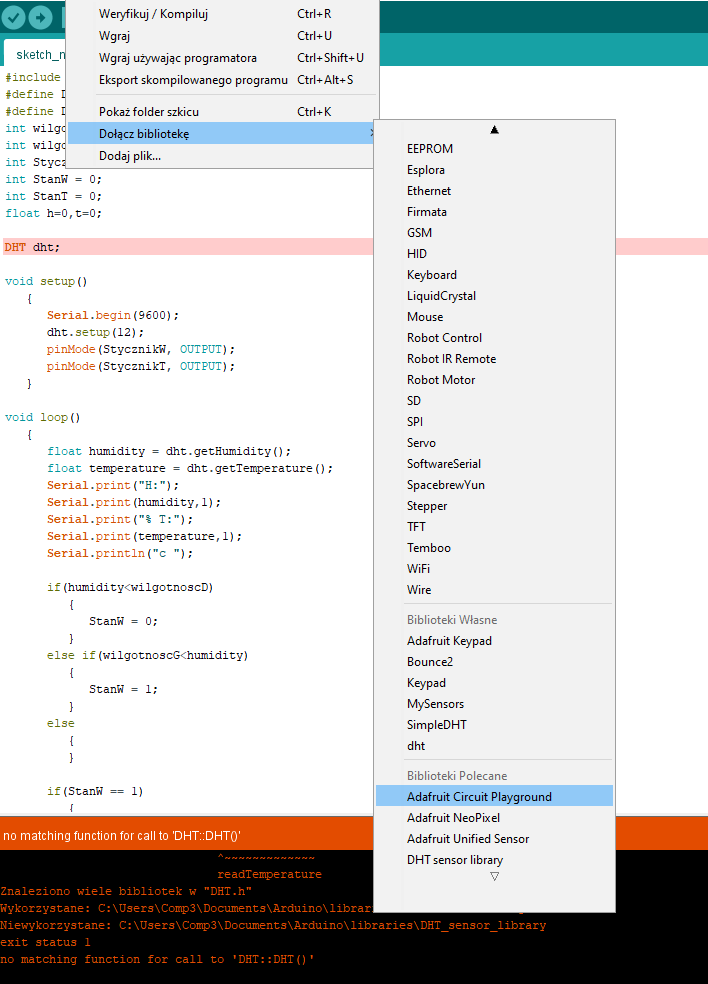Viewport: 708px width, 984px height.
Task: Include the HID library
Action: [494, 254]
